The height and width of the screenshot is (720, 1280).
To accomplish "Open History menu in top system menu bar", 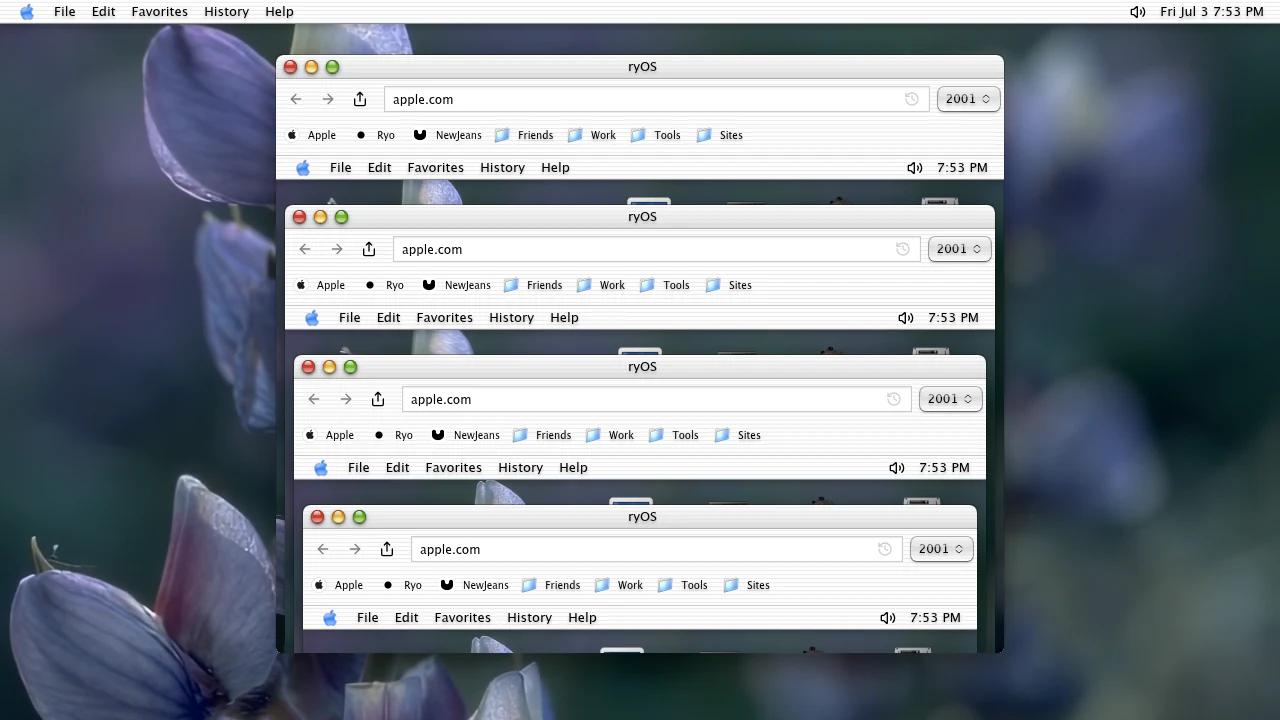I will (227, 12).
